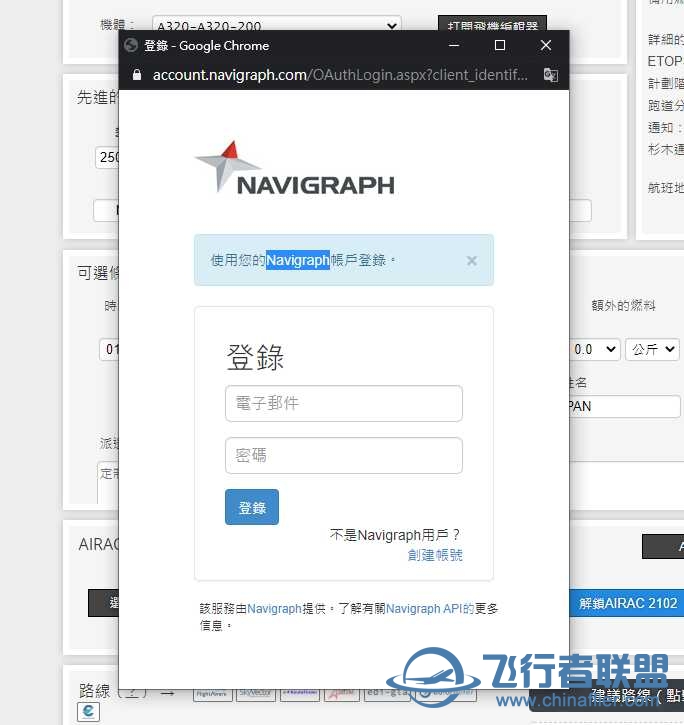Click the URL in the popup address bar

[x=340, y=74]
